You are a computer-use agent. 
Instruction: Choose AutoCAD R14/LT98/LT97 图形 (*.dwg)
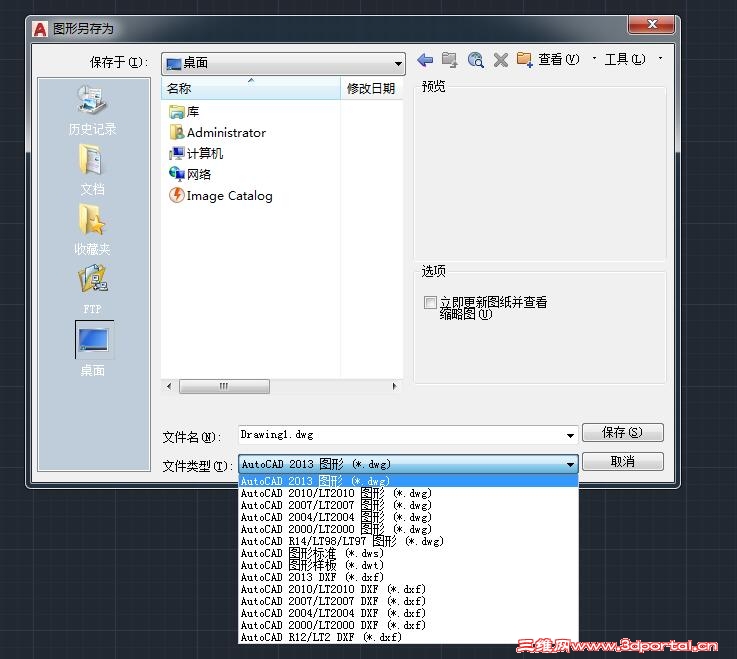coord(408,541)
